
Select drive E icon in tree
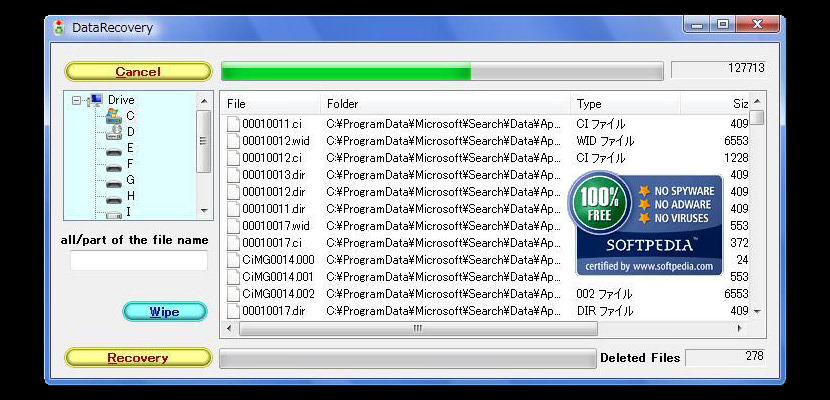(114, 152)
